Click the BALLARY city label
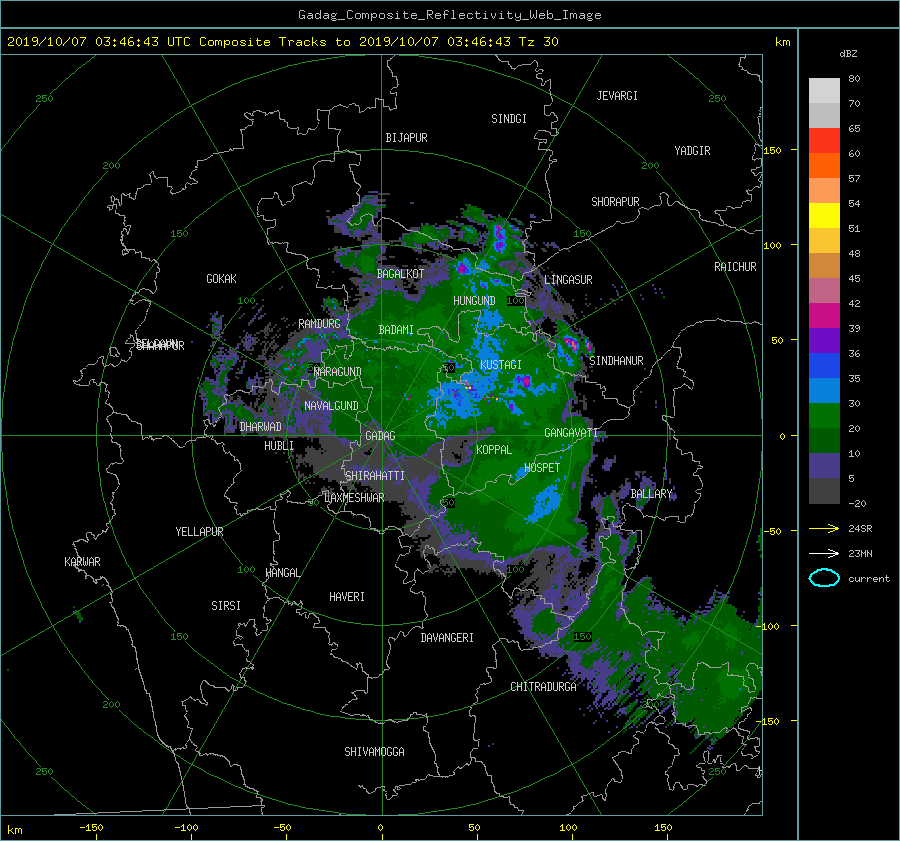 (x=651, y=494)
